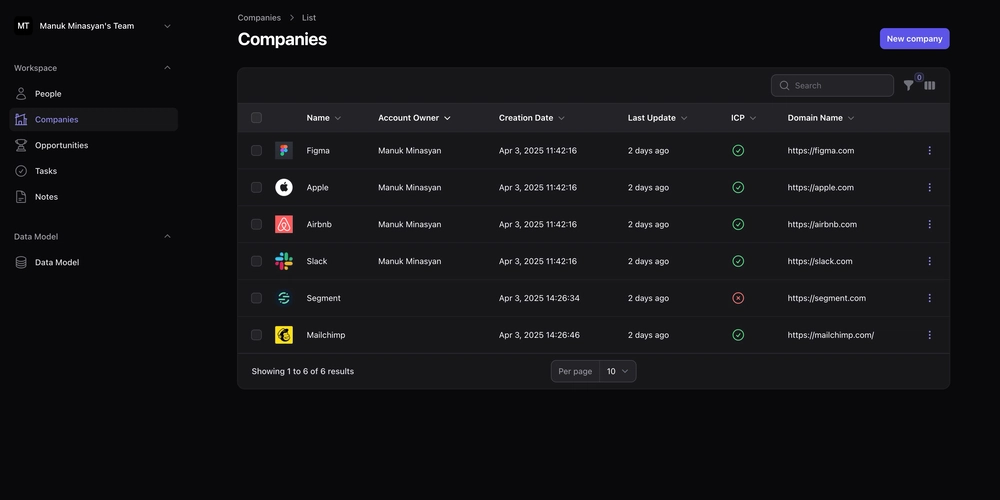The height and width of the screenshot is (500, 1000).
Task: Tick the checkbox for the Figma row
Action: [256, 151]
